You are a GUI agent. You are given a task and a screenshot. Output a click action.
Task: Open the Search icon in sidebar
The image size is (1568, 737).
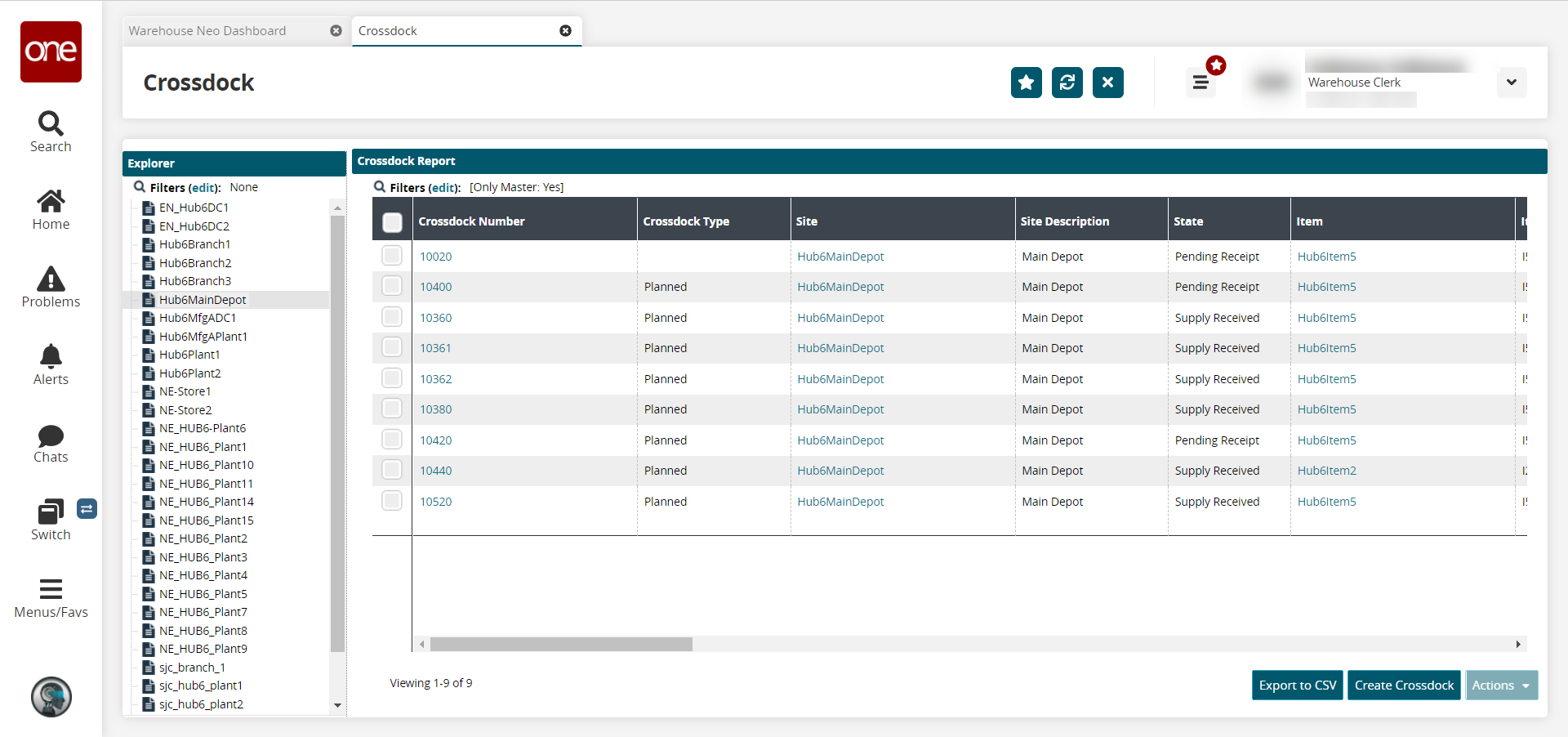[51, 132]
